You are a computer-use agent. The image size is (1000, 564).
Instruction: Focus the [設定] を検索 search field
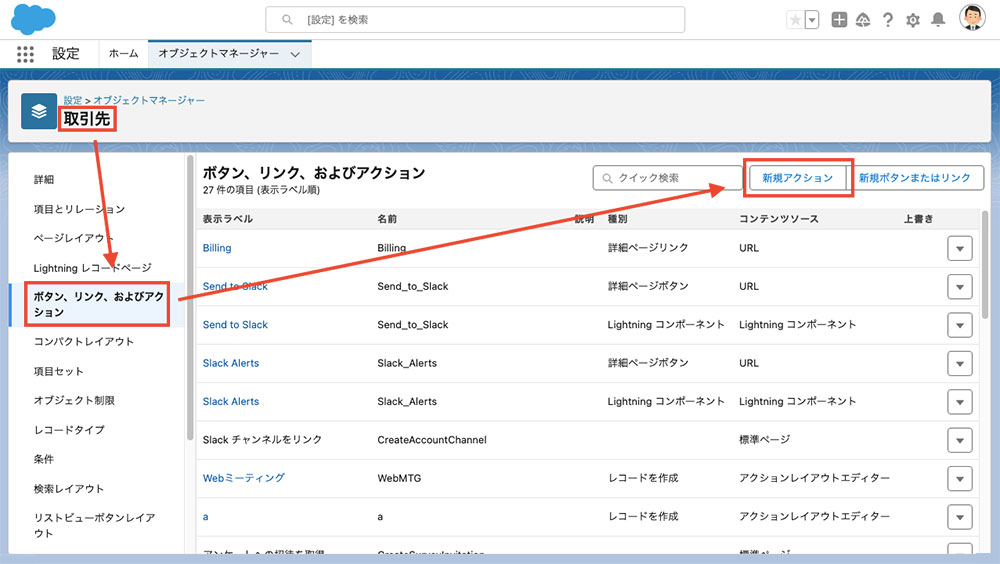pyautogui.click(x=475, y=20)
